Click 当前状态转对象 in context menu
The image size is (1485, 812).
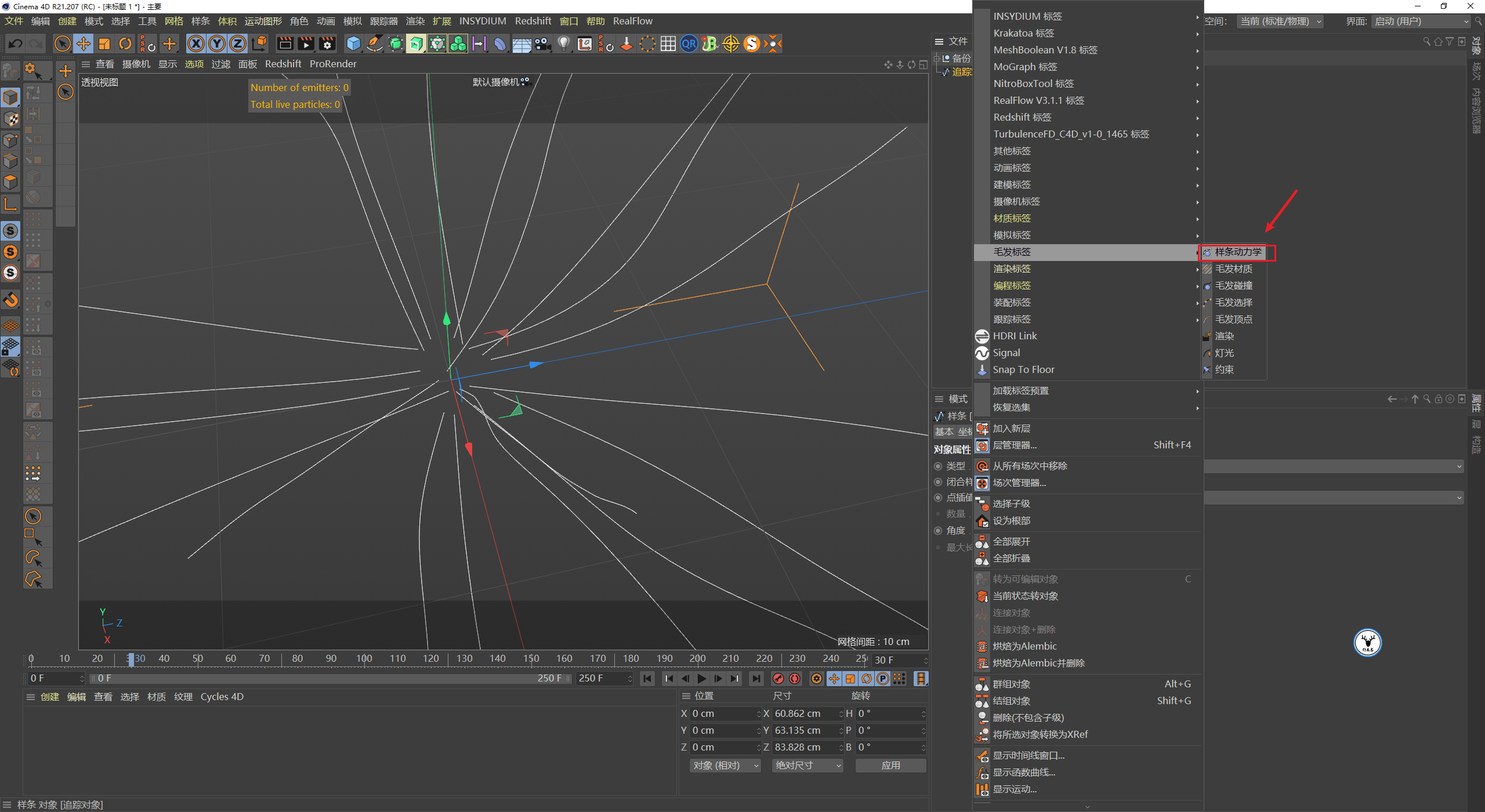tap(1025, 596)
